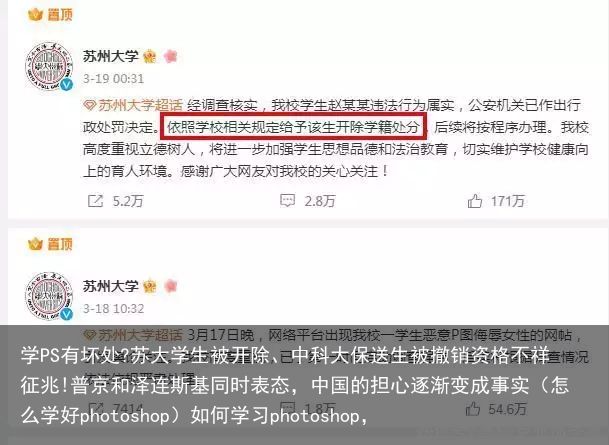The width and height of the screenshot is (609, 445).
Task: Click the 3-18 10:32 timestamp
Action: click(113, 309)
